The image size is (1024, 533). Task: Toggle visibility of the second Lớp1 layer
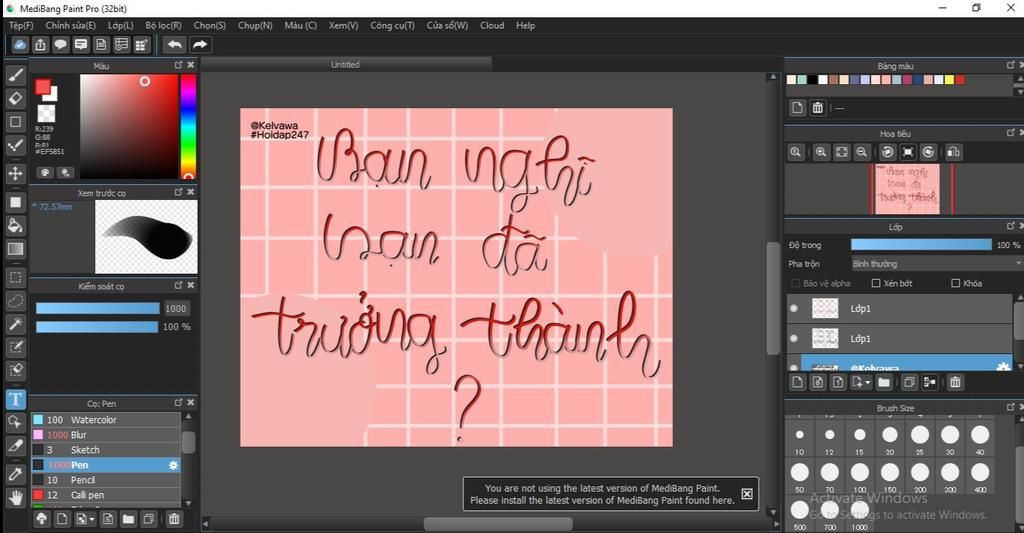(794, 338)
